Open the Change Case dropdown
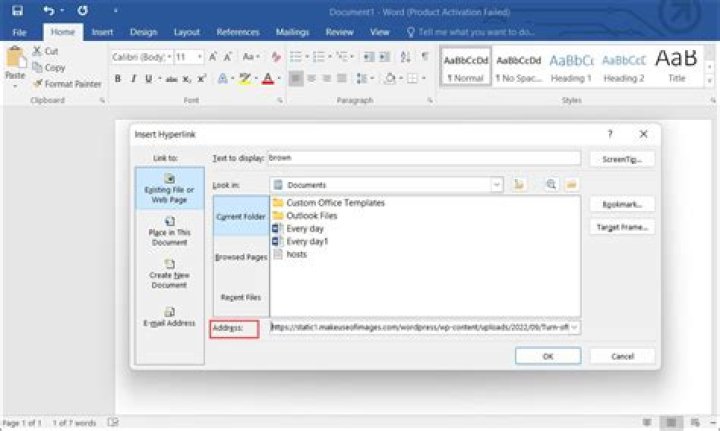Viewport: 720px width, 431px height. pos(251,57)
